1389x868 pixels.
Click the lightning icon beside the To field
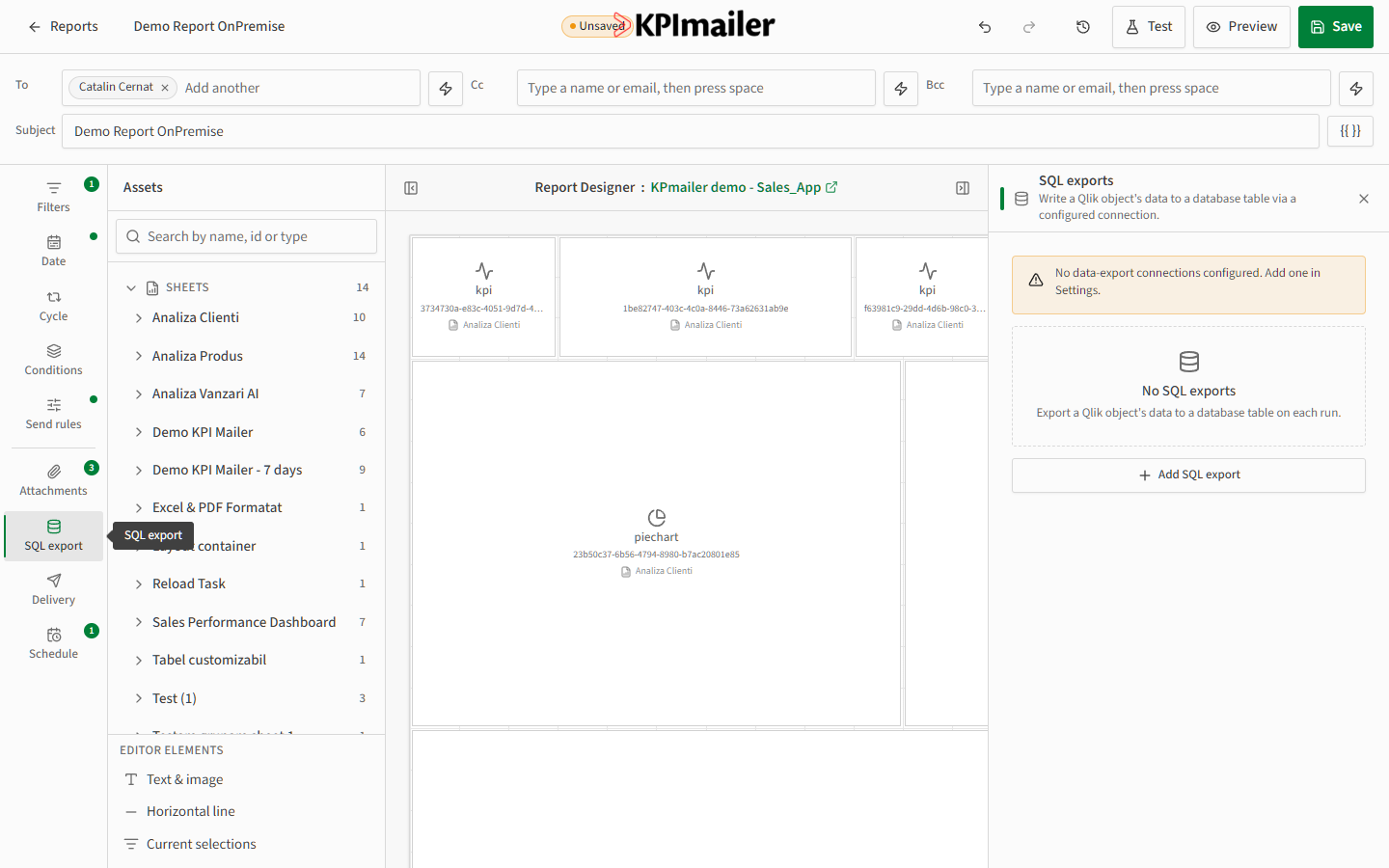click(x=446, y=88)
